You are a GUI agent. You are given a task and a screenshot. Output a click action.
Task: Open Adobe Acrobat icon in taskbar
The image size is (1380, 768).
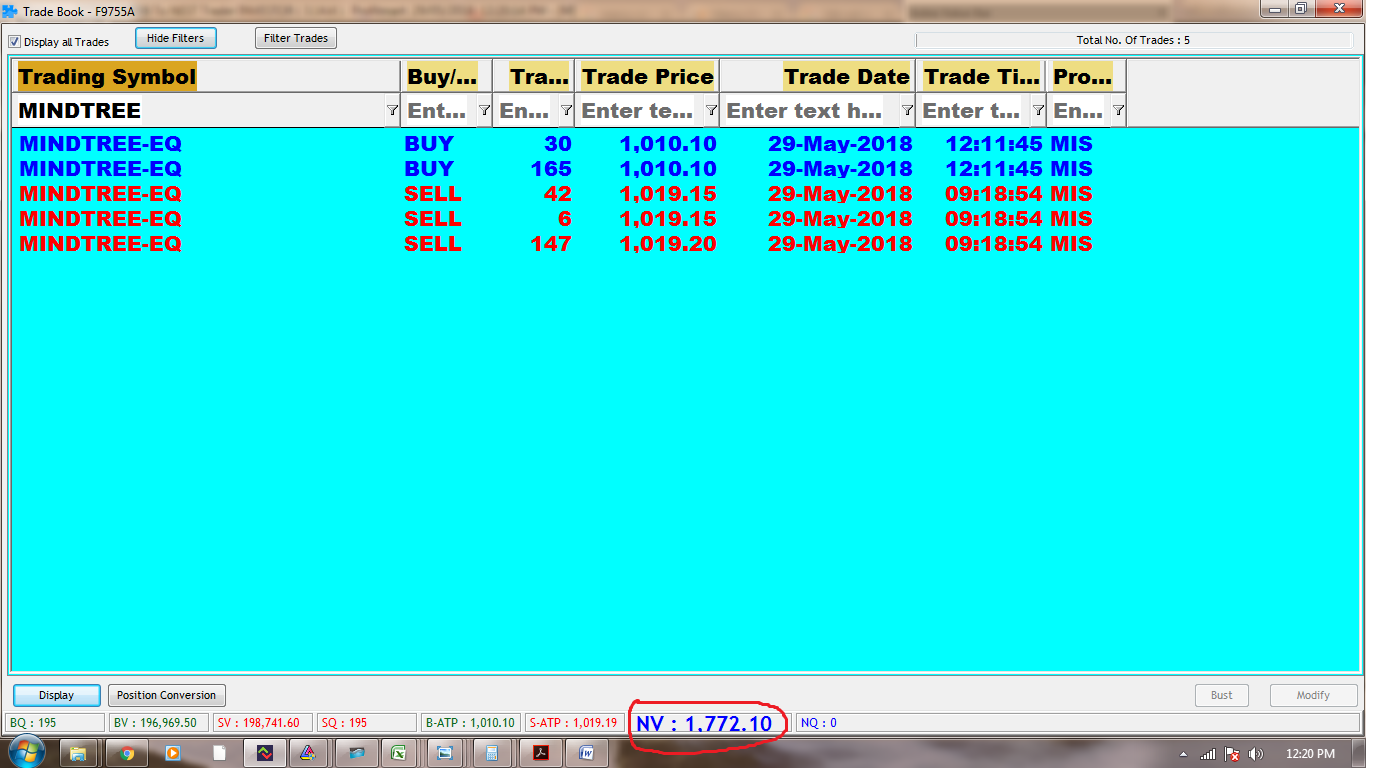[x=541, y=753]
